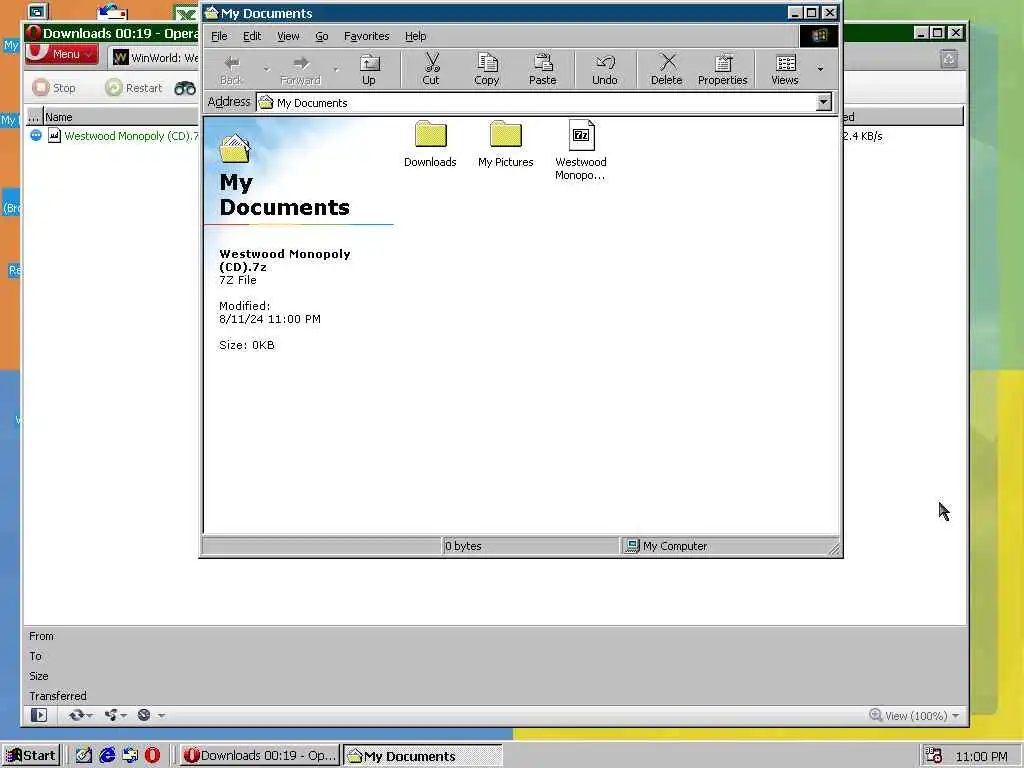Click the My Documents taskbar button
Image resolution: width=1024 pixels, height=768 pixels.
423,756
